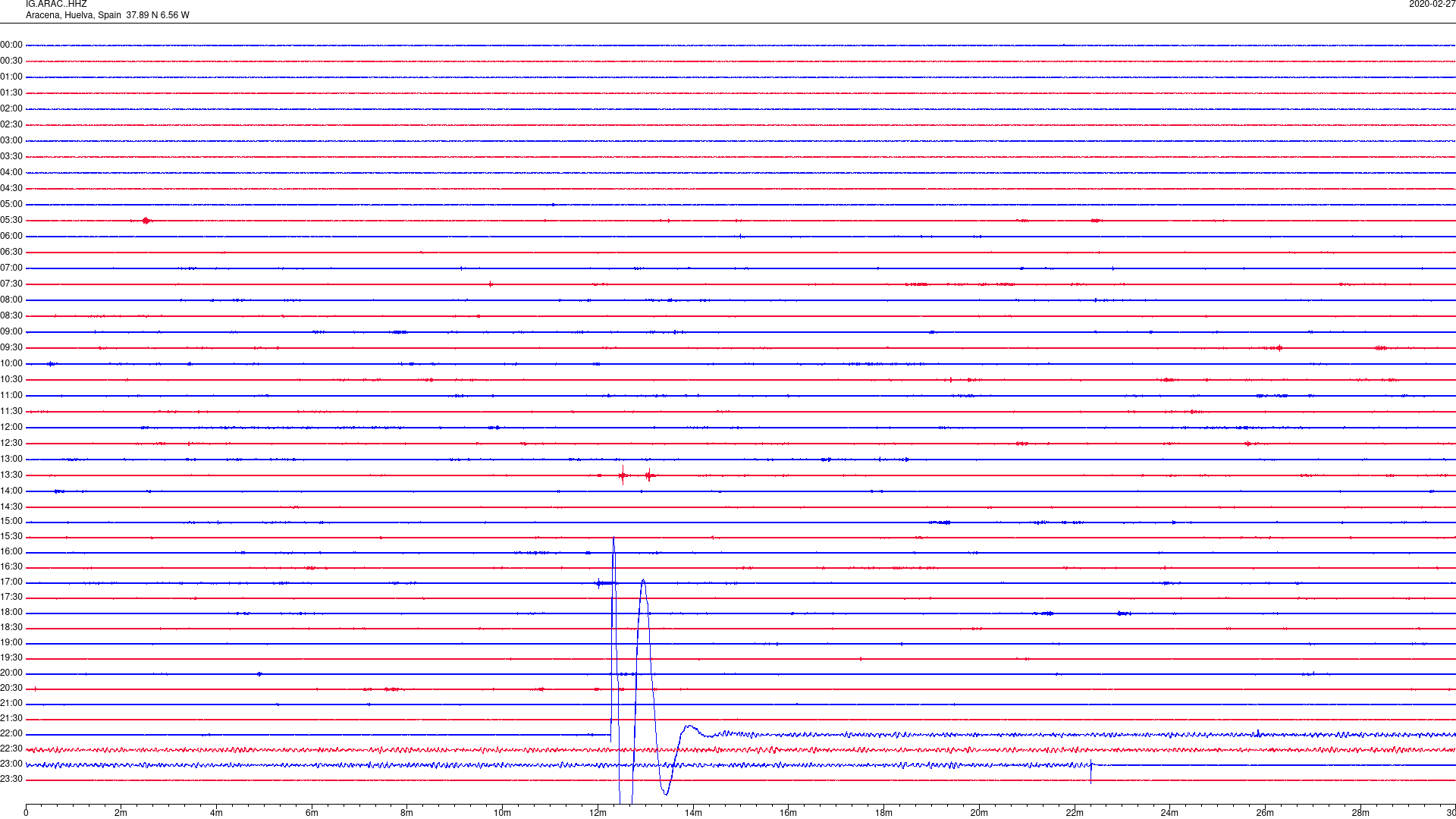This screenshot has width=1456, height=819.
Task: Select the 09:30 time row label
Action: (11, 347)
